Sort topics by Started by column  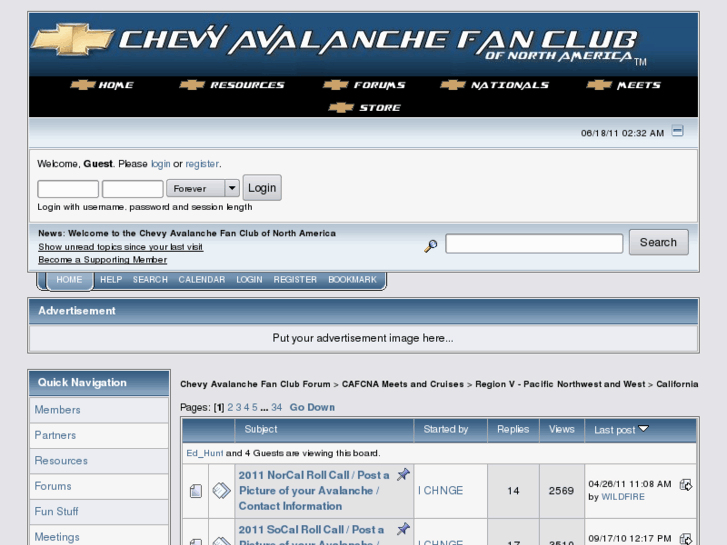[446, 429]
